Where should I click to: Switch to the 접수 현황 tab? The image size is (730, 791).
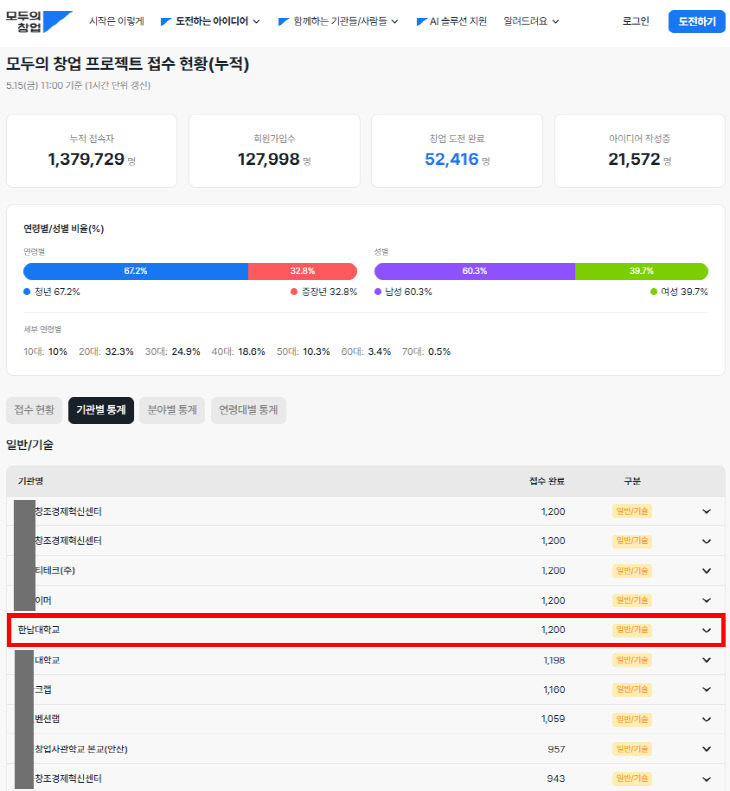[x=34, y=410]
